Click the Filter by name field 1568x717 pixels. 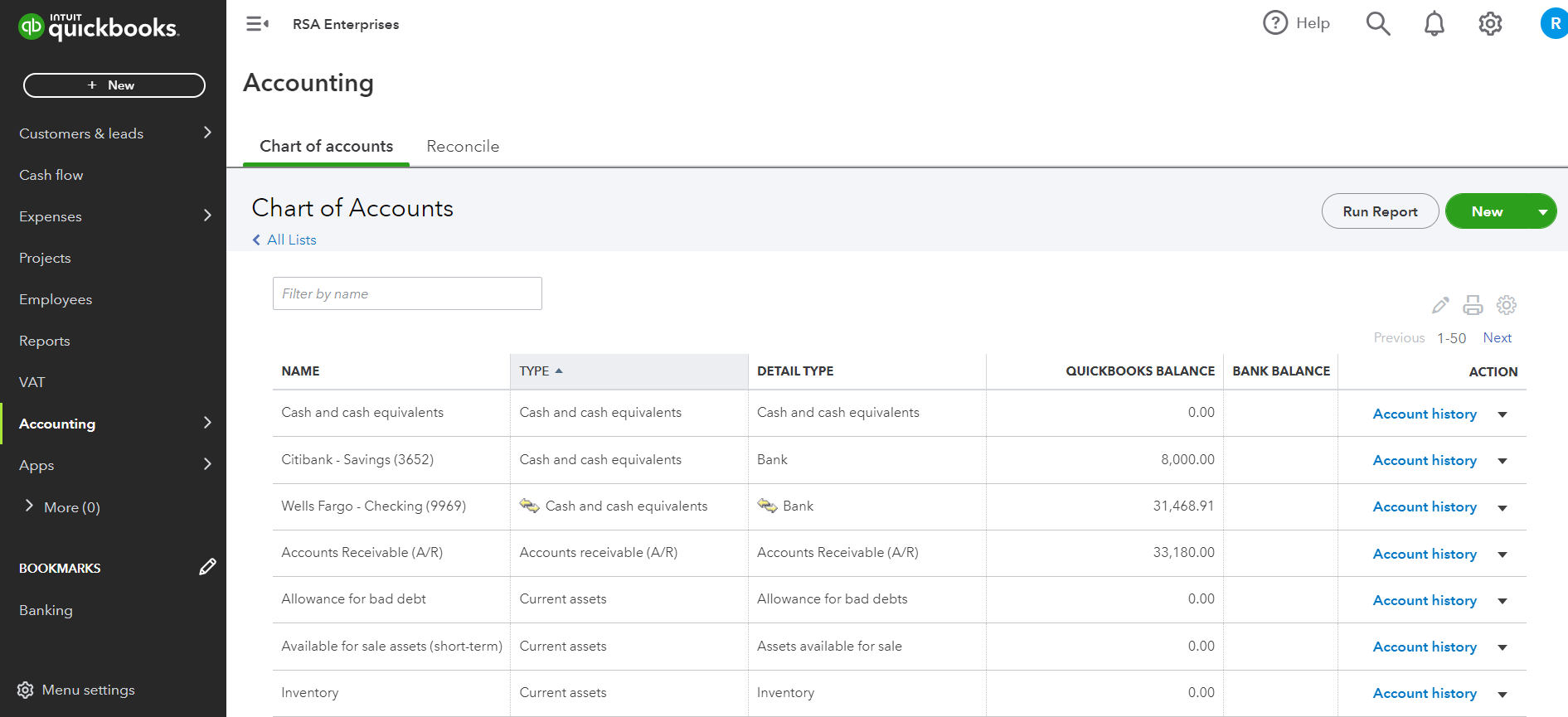407,293
